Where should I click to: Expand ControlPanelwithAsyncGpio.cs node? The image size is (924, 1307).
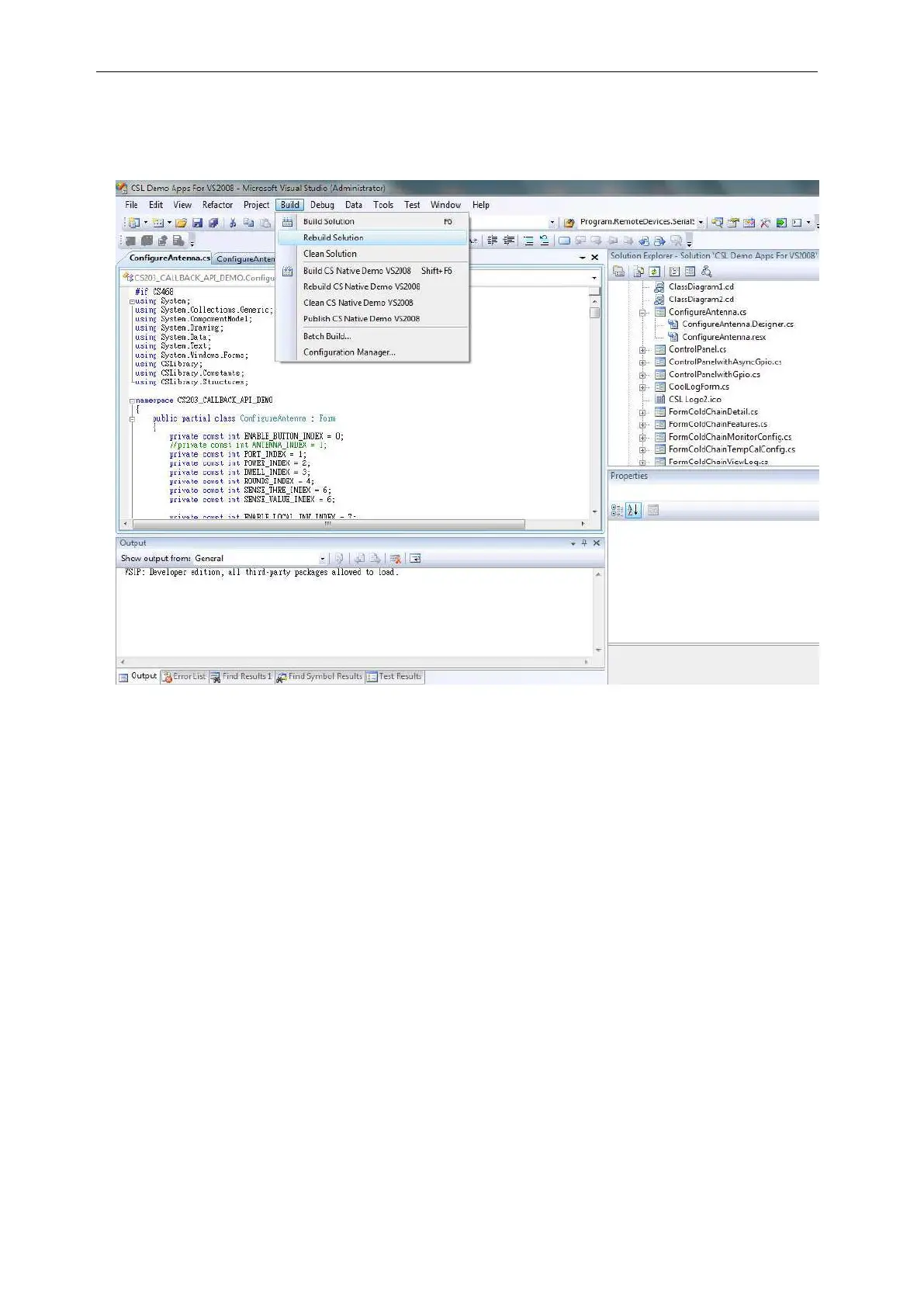pos(642,362)
